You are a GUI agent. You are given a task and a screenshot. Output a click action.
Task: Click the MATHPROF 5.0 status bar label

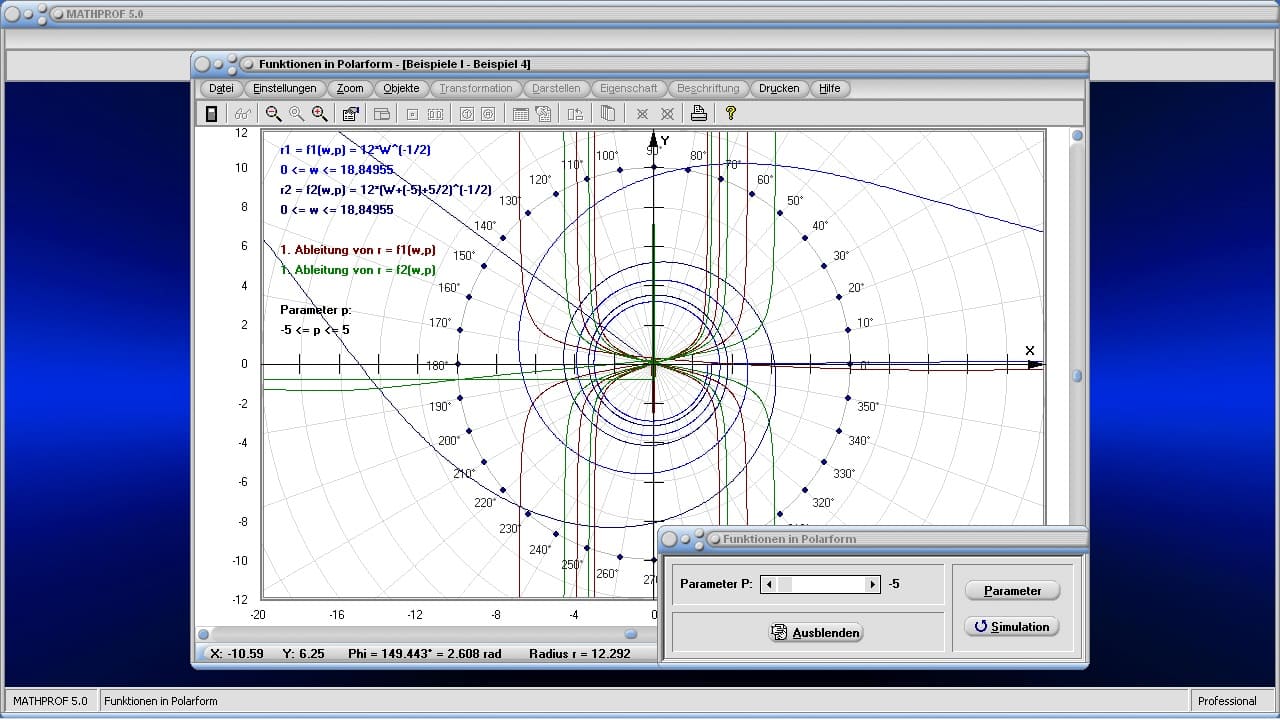pos(50,701)
